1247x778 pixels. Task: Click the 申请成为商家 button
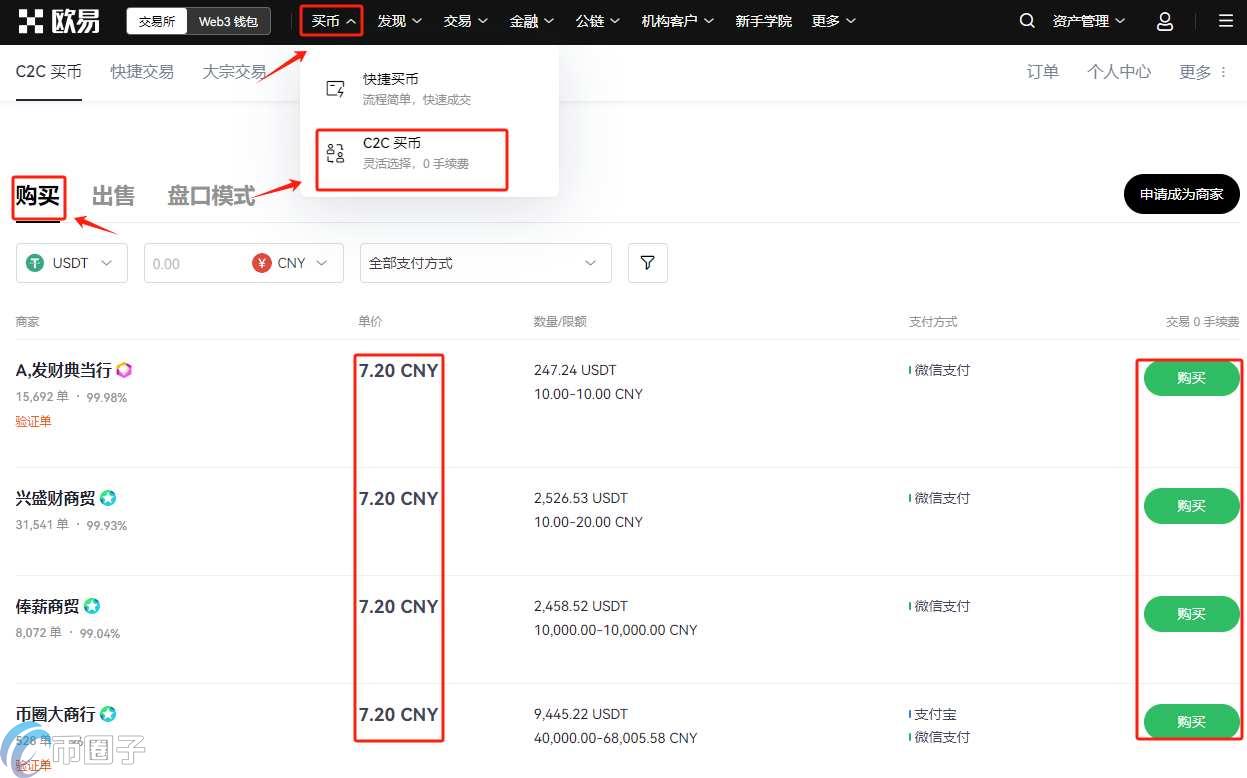1181,194
